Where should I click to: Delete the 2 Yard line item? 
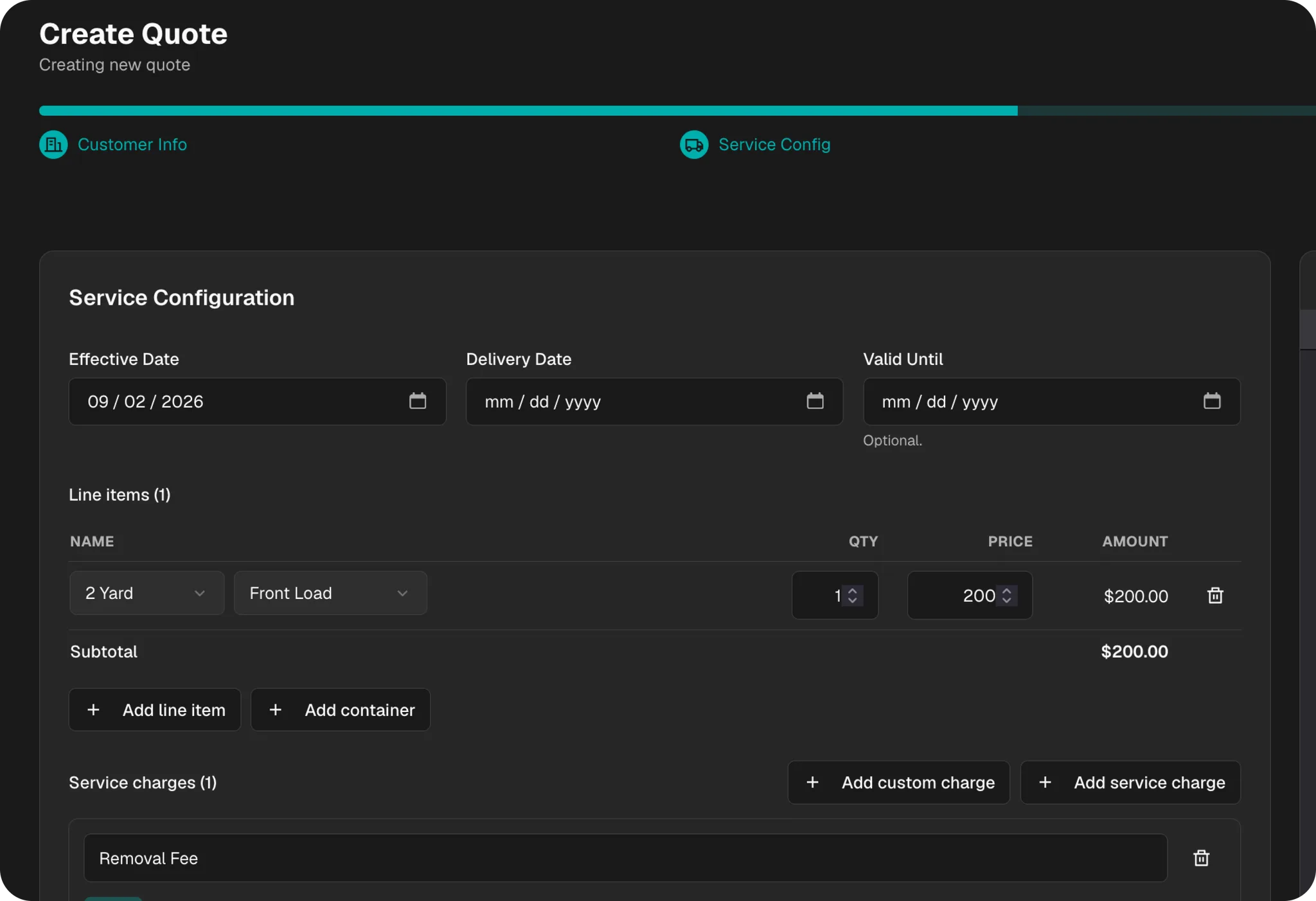[1215, 596]
